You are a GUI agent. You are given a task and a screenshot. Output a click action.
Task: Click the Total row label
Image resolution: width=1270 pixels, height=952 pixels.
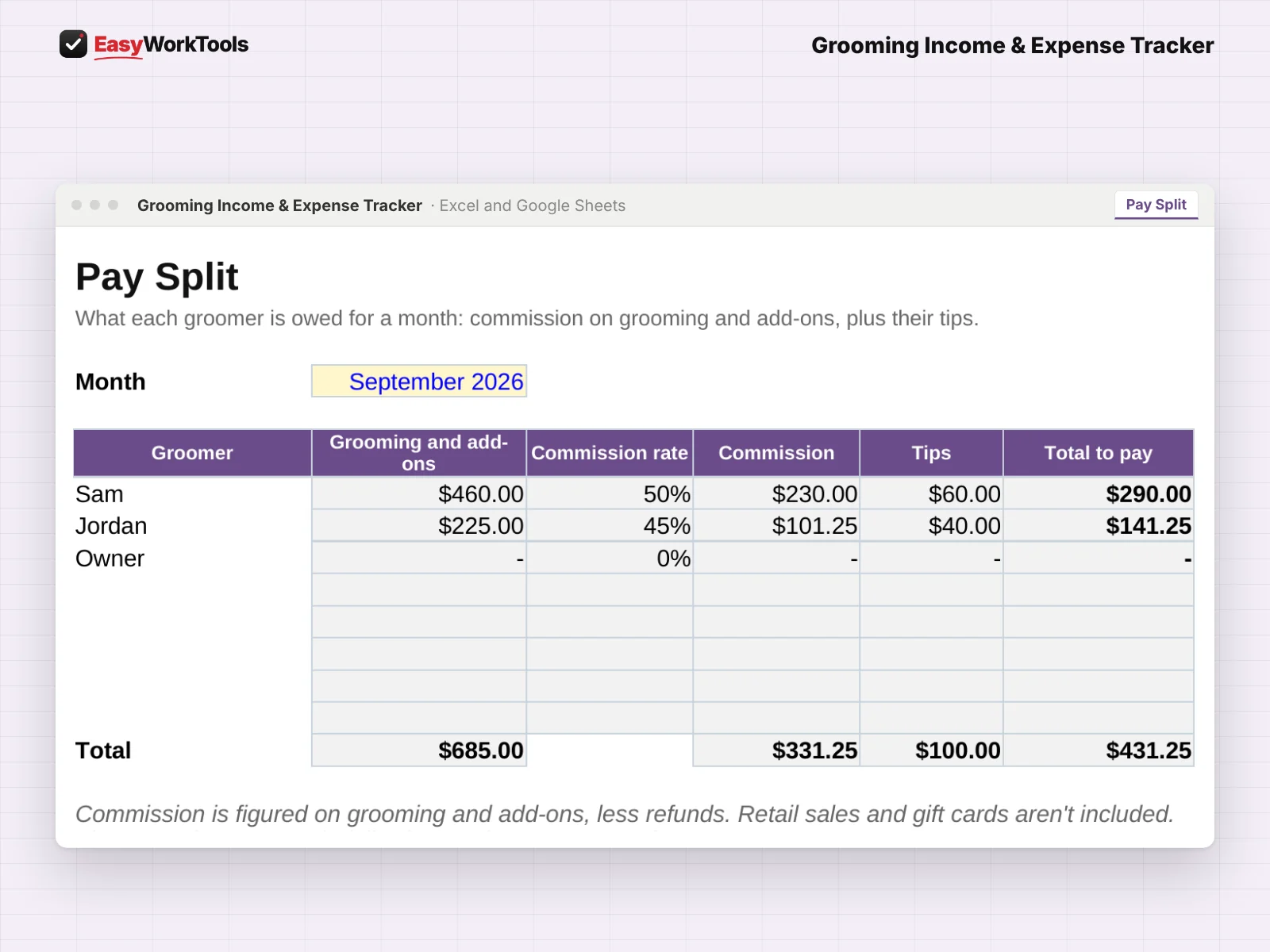point(103,750)
